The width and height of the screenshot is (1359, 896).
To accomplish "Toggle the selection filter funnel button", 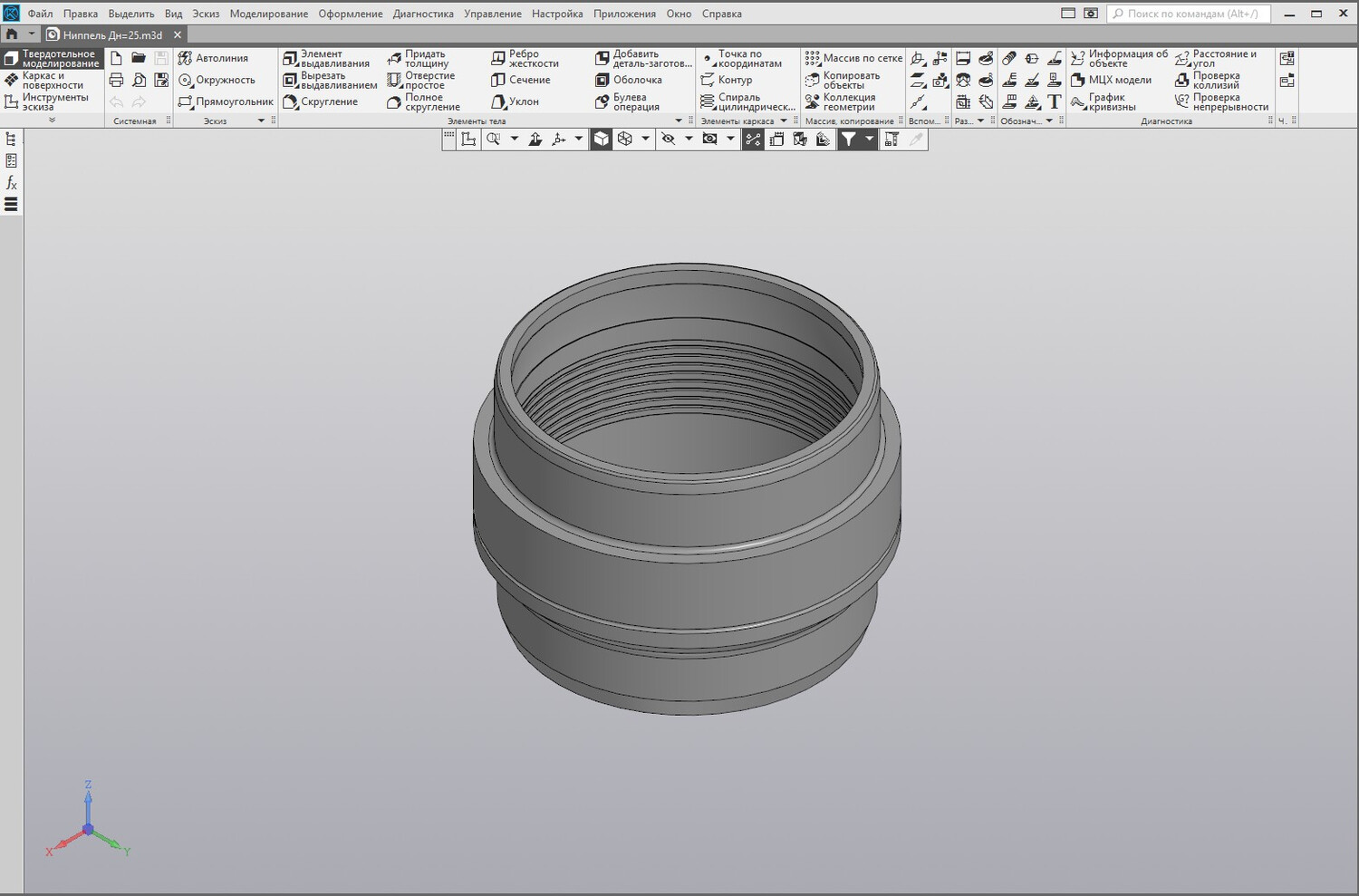I will [x=848, y=139].
